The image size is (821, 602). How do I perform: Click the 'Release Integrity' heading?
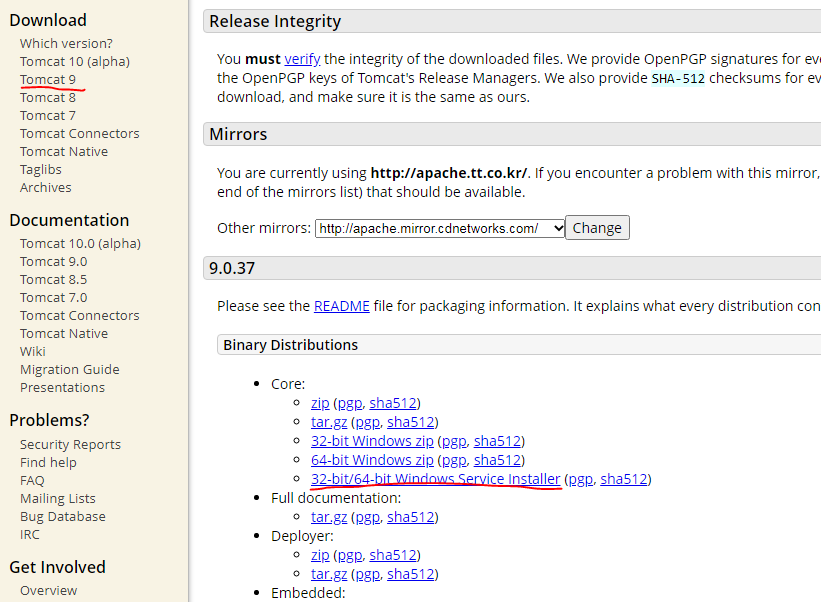pos(275,21)
